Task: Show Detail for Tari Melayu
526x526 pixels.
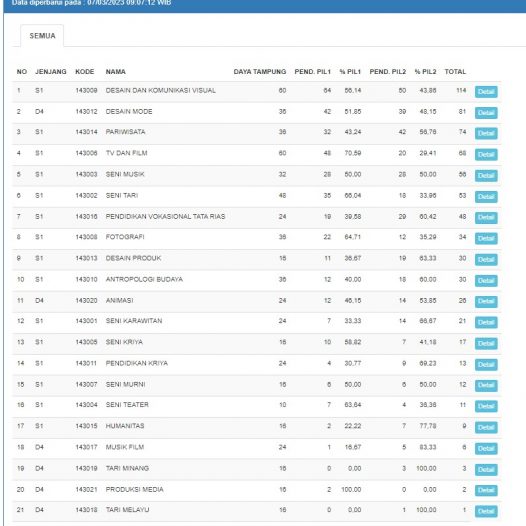Action: coord(486,511)
